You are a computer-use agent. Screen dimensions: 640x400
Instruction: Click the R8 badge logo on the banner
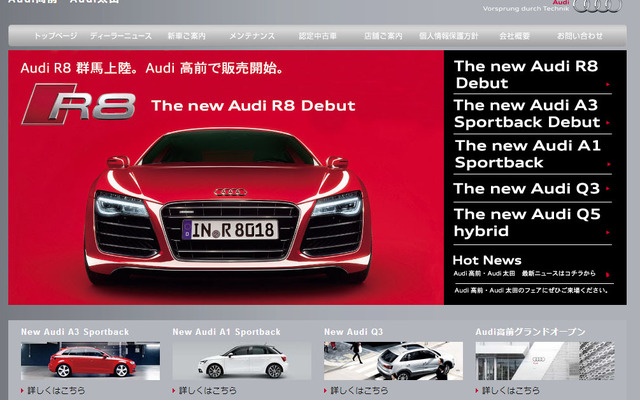(78, 104)
